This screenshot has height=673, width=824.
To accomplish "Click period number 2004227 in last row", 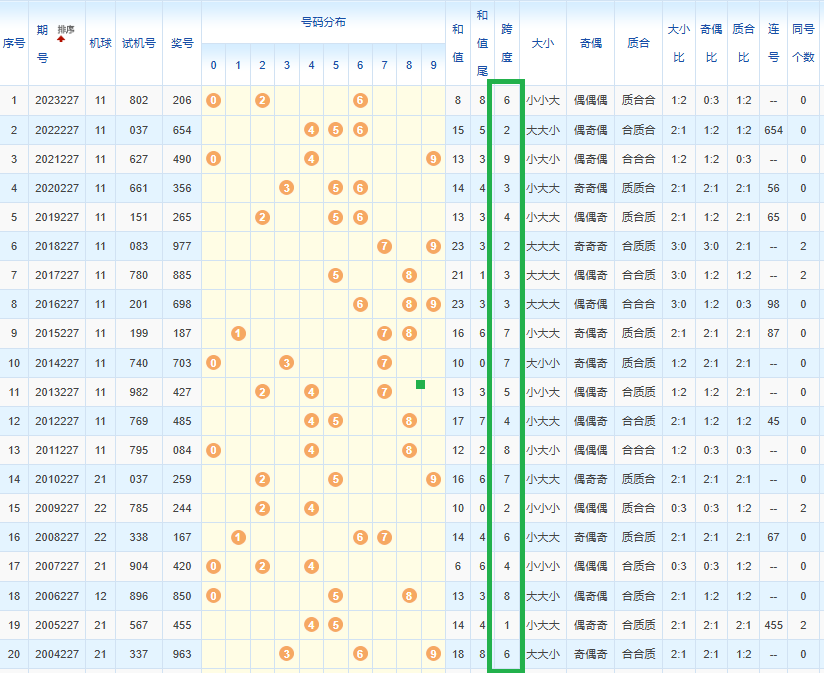I will tap(55, 654).
